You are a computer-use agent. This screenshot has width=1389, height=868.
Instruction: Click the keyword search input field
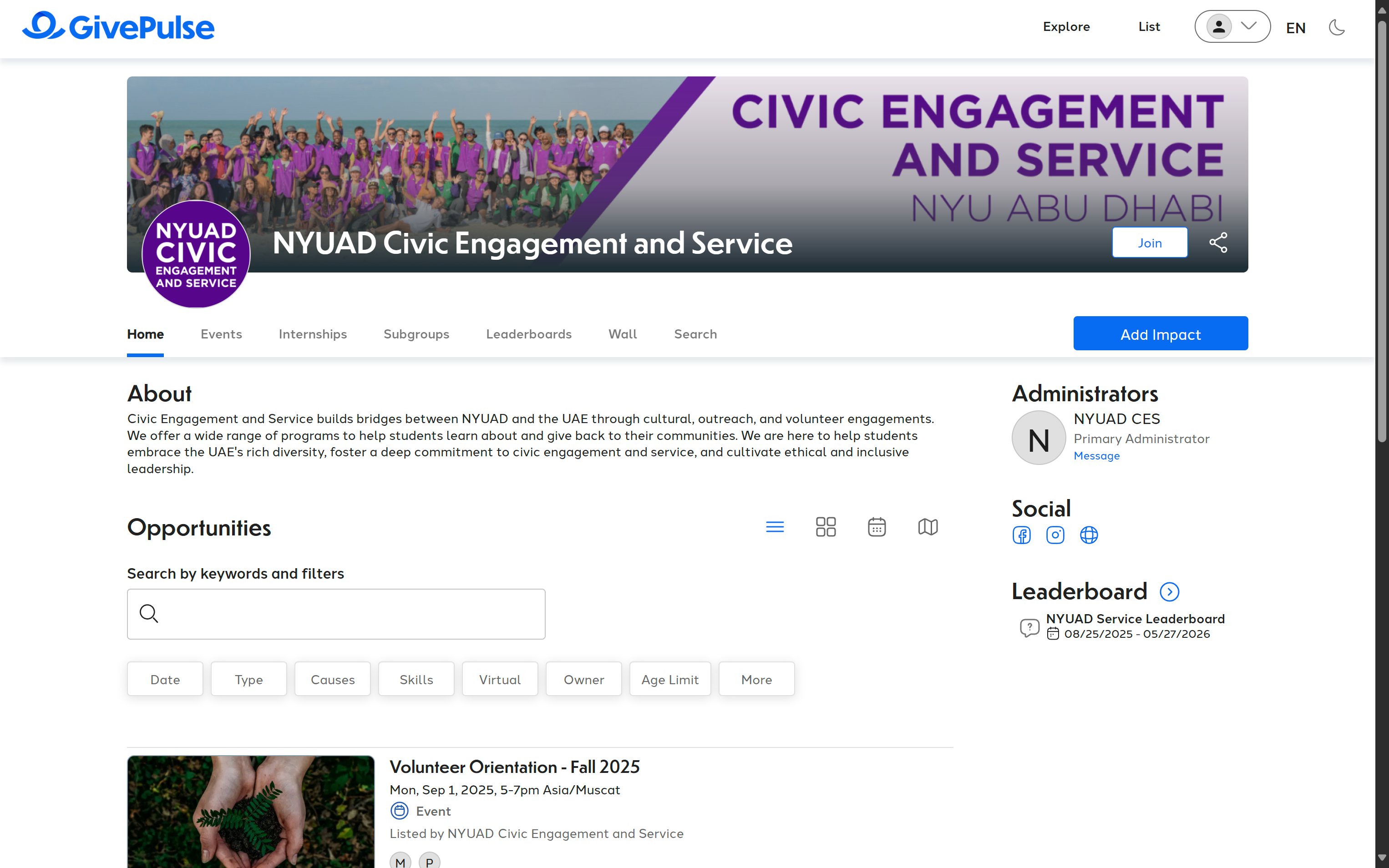(x=336, y=614)
